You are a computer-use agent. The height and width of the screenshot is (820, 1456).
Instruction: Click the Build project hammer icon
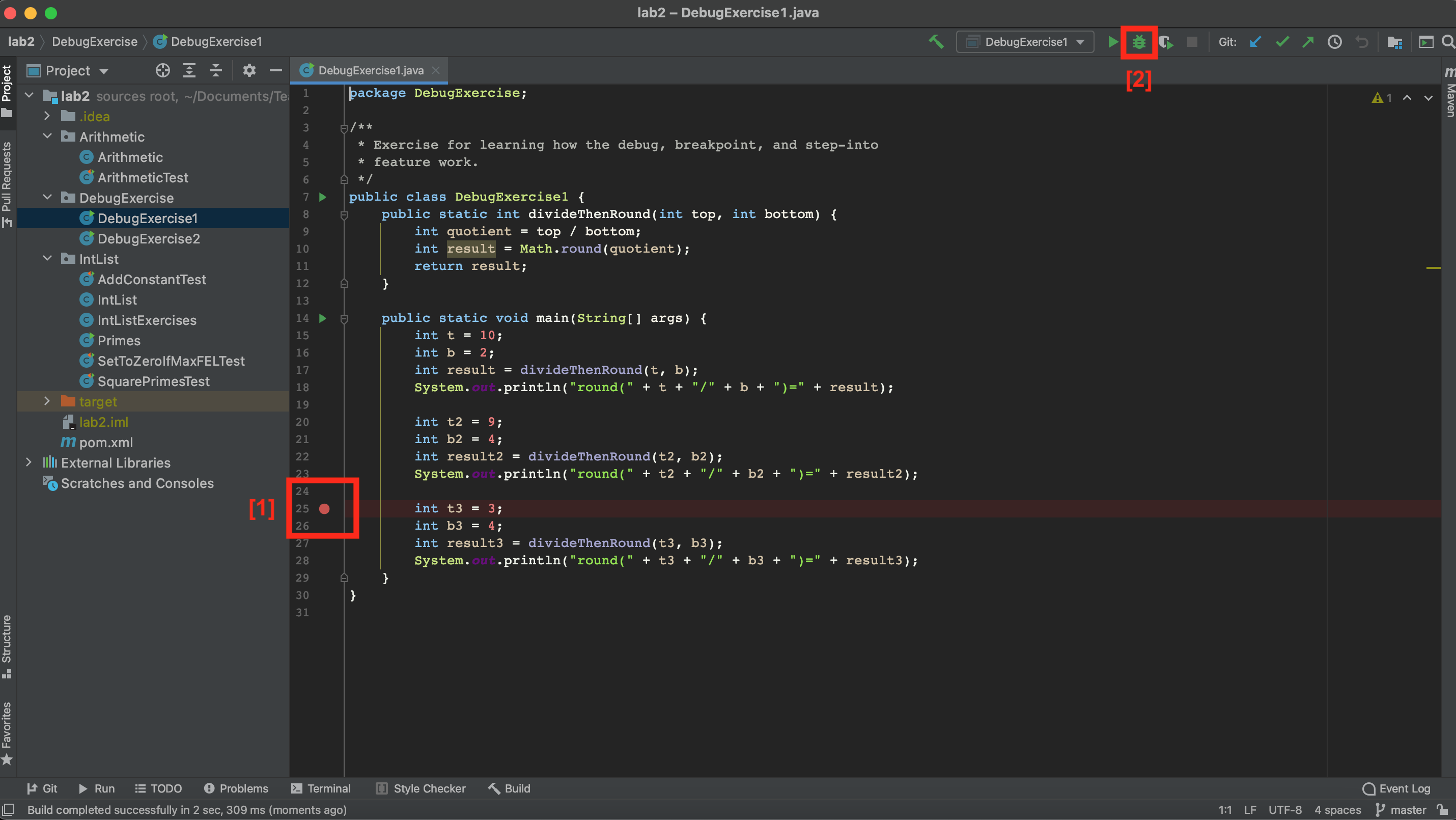click(936, 42)
